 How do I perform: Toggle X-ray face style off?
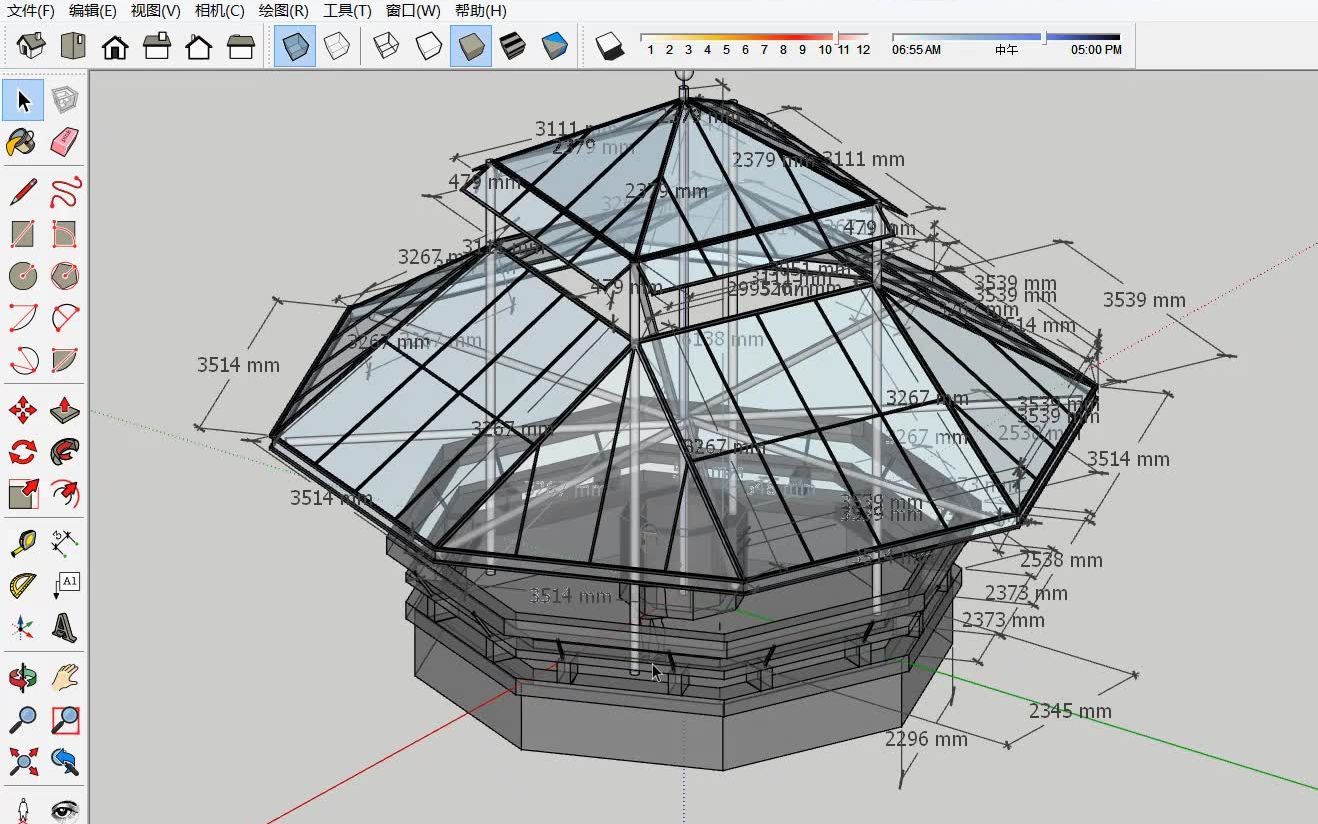click(295, 46)
